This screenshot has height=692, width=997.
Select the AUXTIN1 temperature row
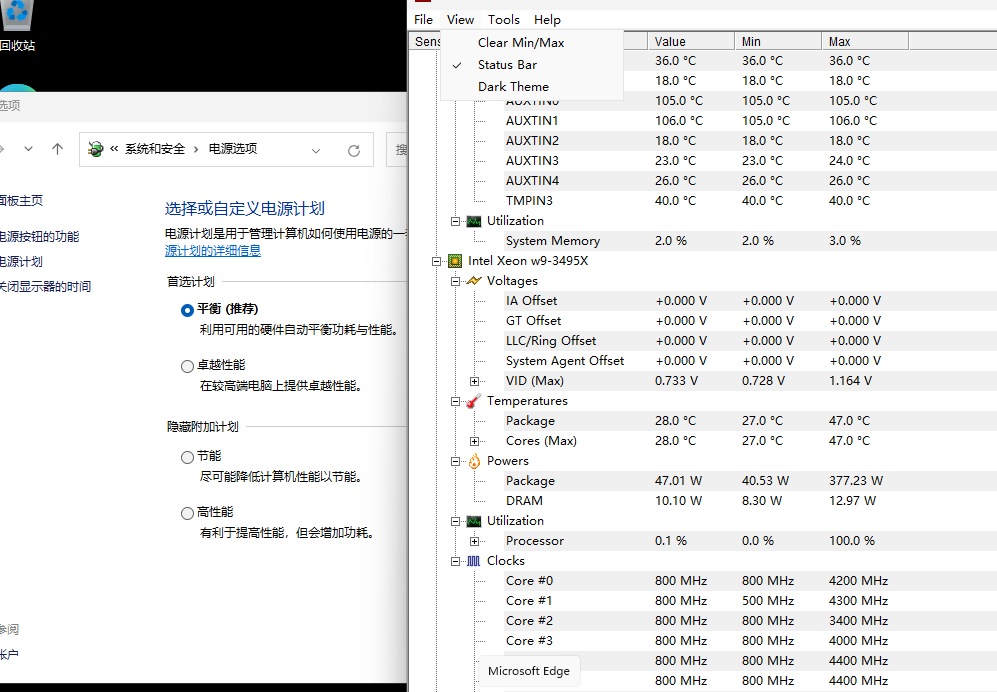tap(750, 120)
